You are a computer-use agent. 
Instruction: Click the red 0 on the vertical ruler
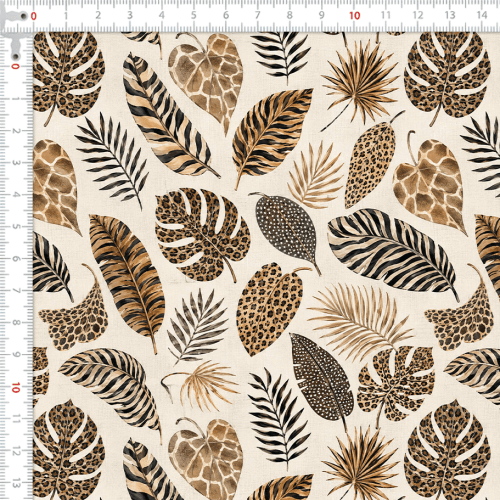click(15, 66)
